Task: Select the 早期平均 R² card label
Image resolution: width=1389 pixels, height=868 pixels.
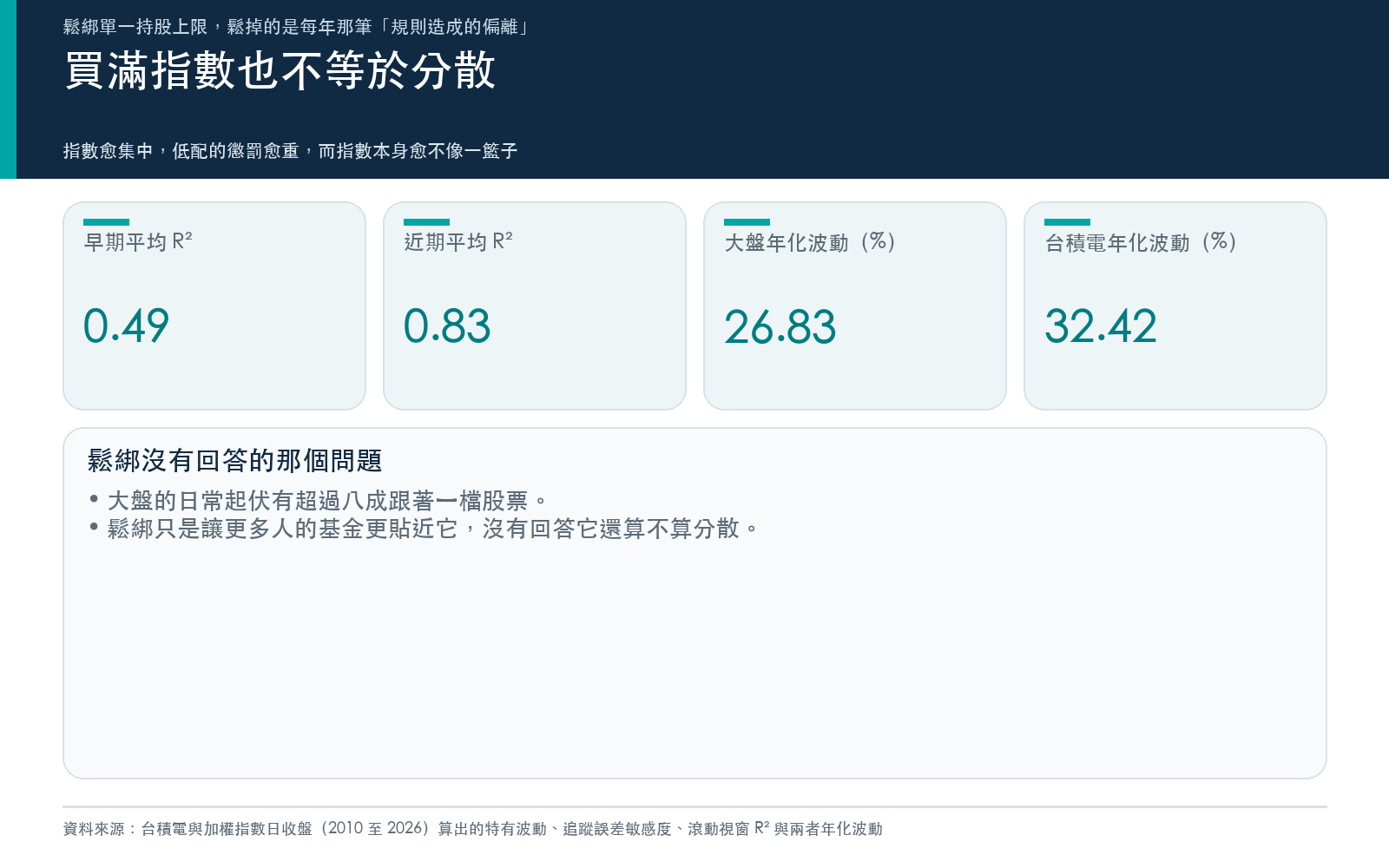Action: 138,242
